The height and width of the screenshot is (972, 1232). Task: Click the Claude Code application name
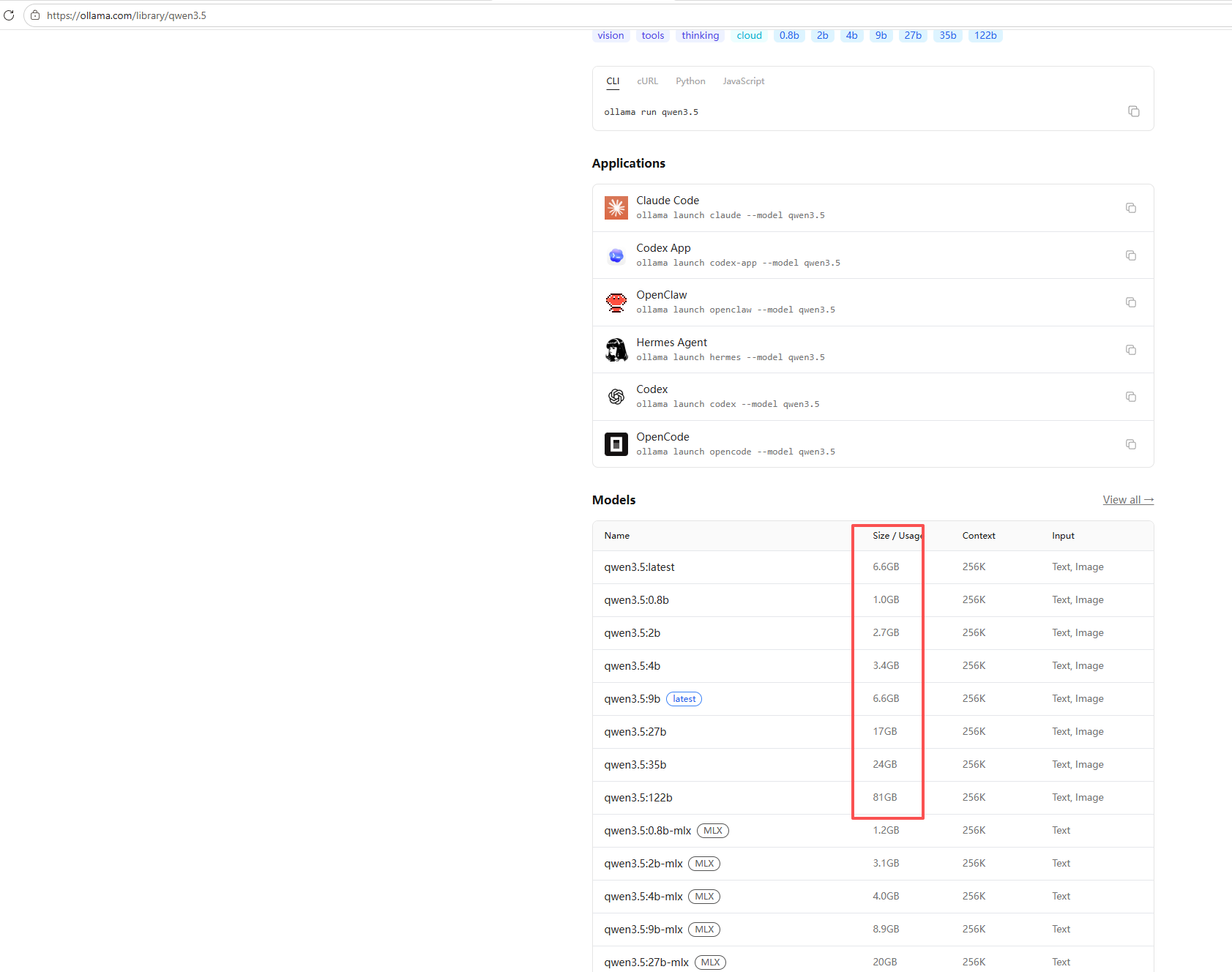(x=668, y=201)
